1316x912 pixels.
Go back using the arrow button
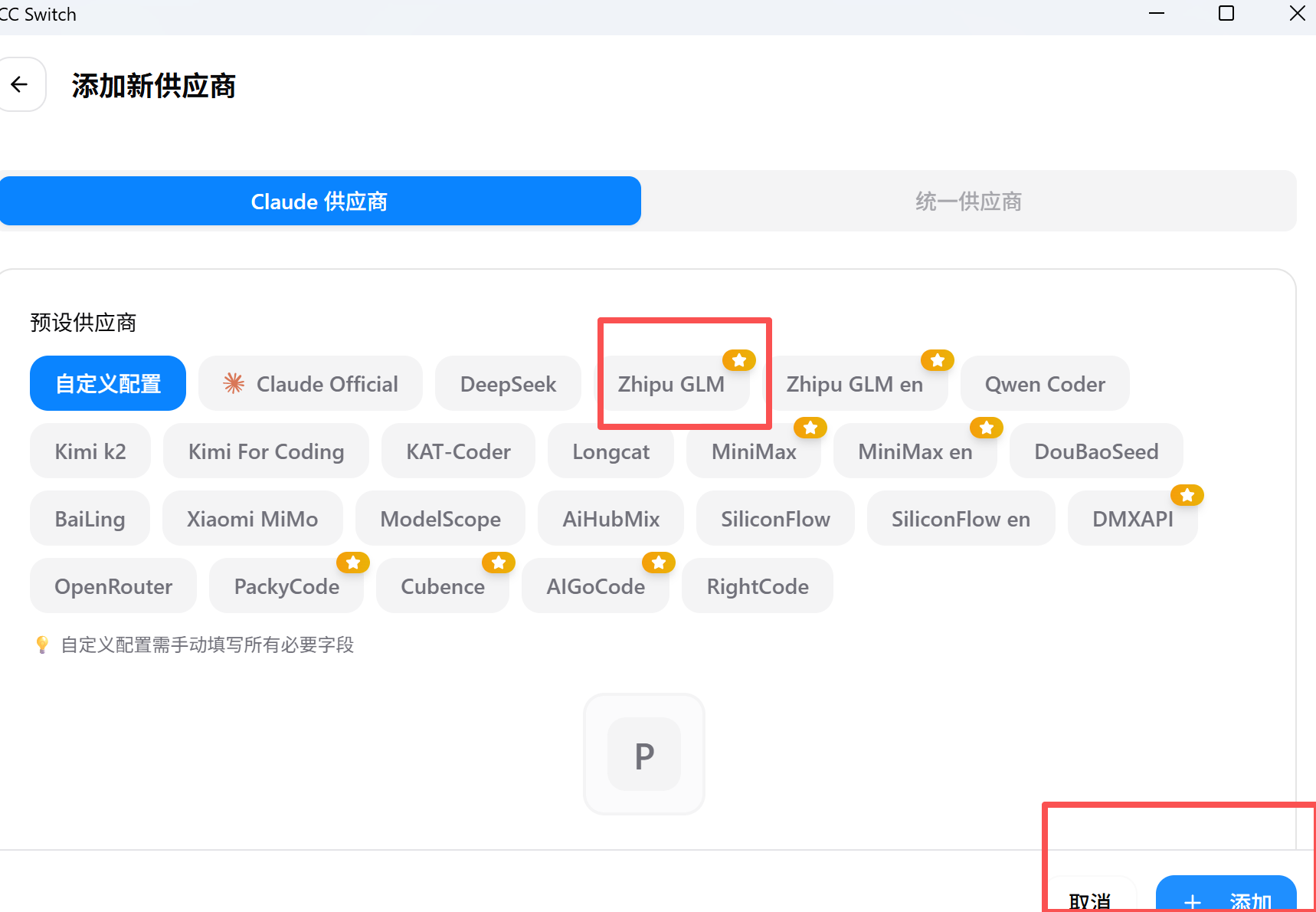click(19, 84)
